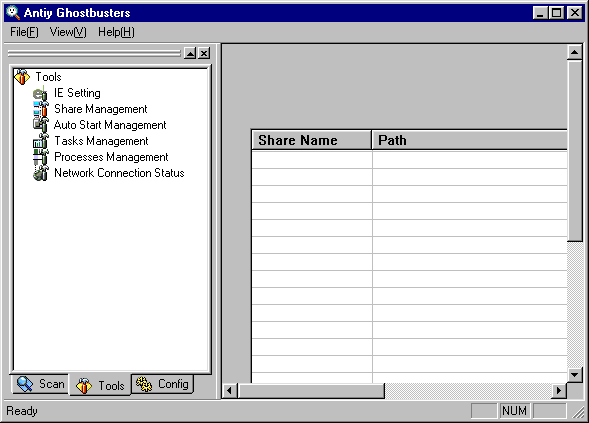Click the Share Management icon

[41, 109]
